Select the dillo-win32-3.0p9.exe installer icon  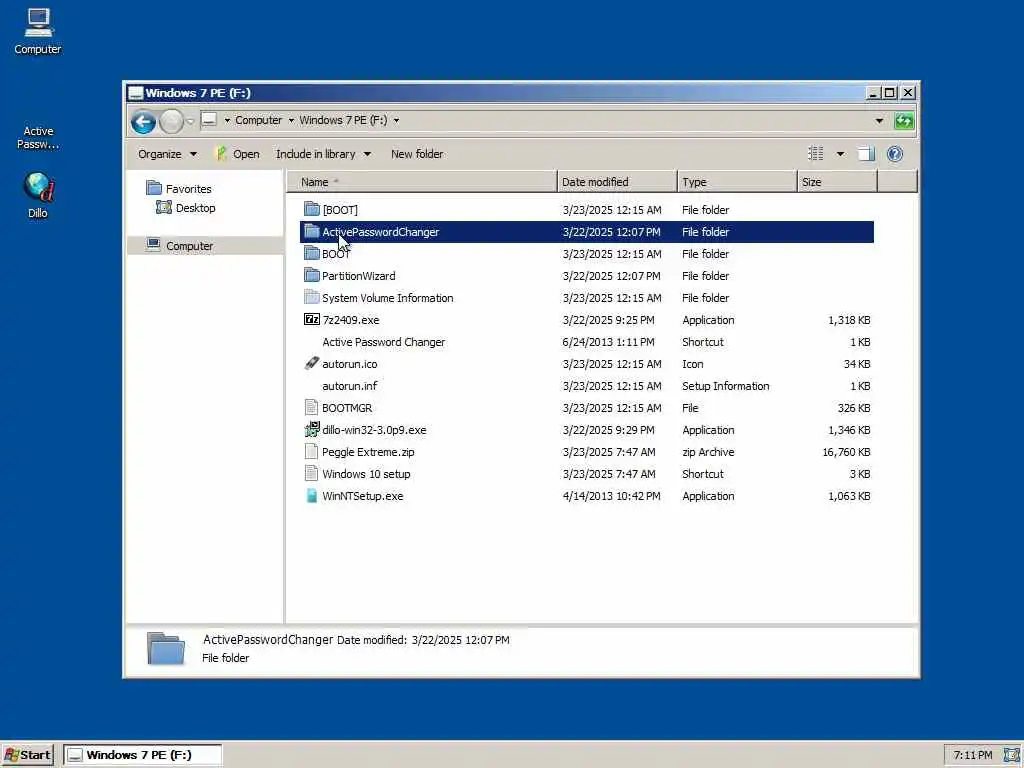pos(312,429)
